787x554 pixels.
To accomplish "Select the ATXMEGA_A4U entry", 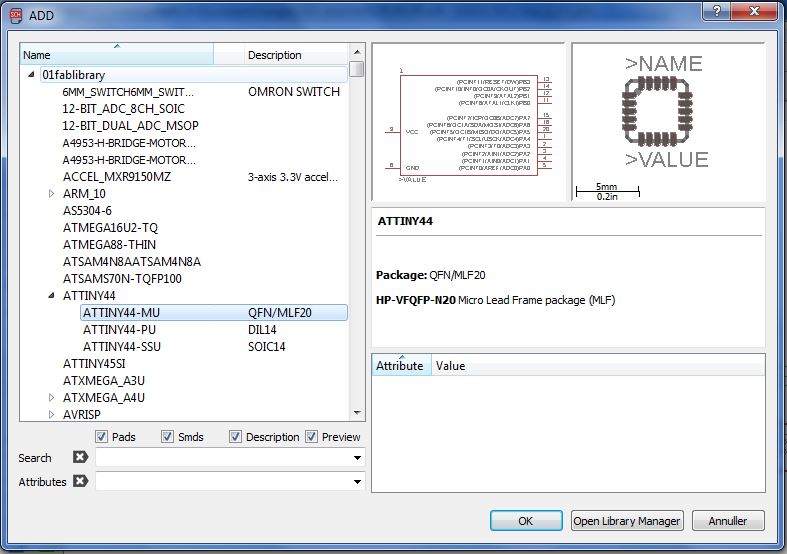I will pos(104,398).
